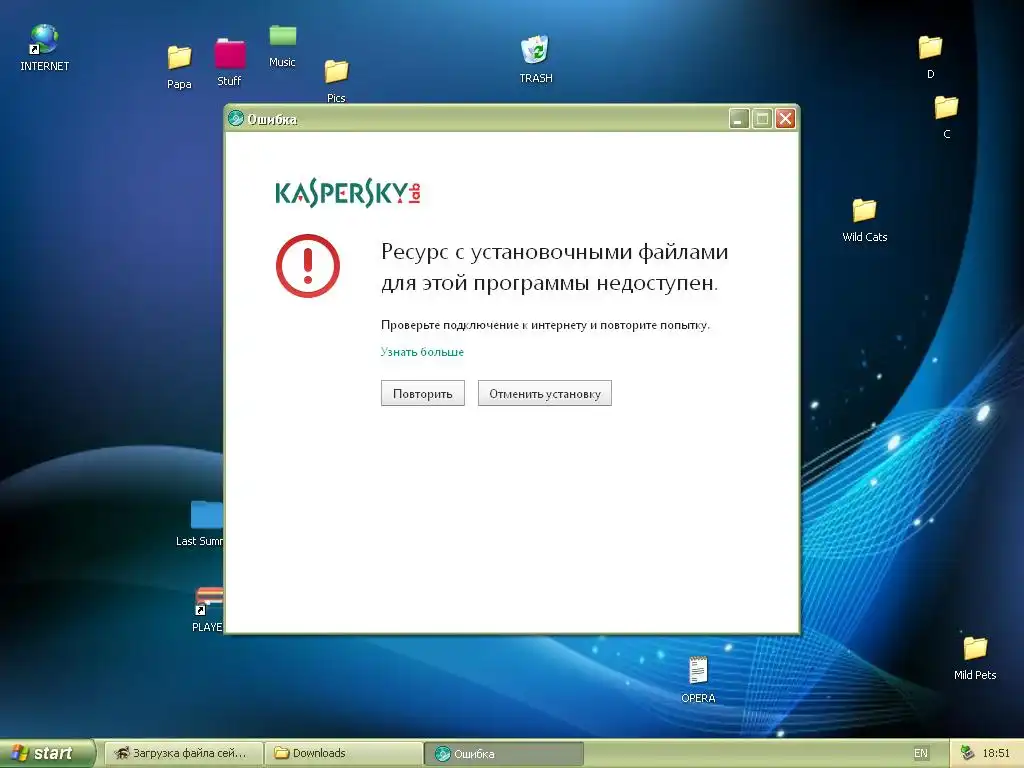Switch to Загрузка файла taskbar window
This screenshot has height=768, width=1024.
pos(183,753)
